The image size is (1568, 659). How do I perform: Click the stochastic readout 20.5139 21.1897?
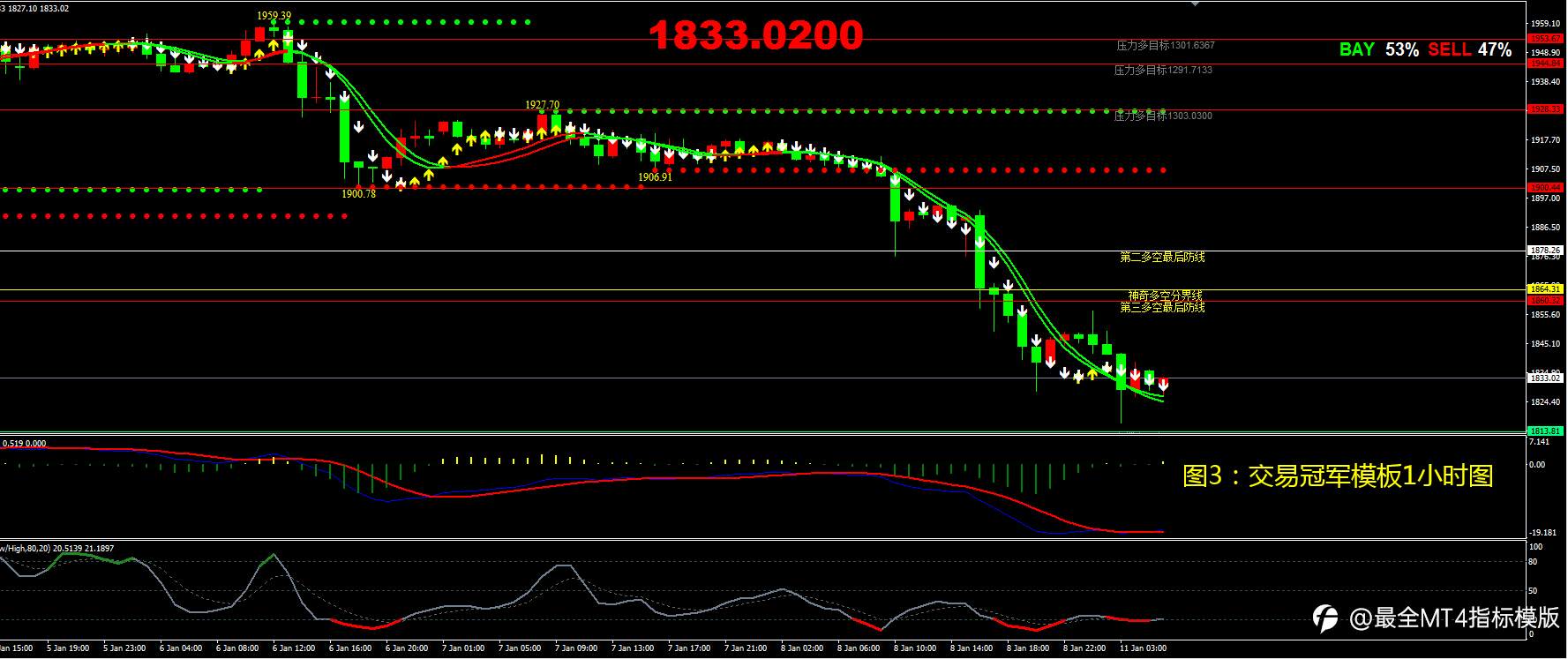(x=83, y=549)
